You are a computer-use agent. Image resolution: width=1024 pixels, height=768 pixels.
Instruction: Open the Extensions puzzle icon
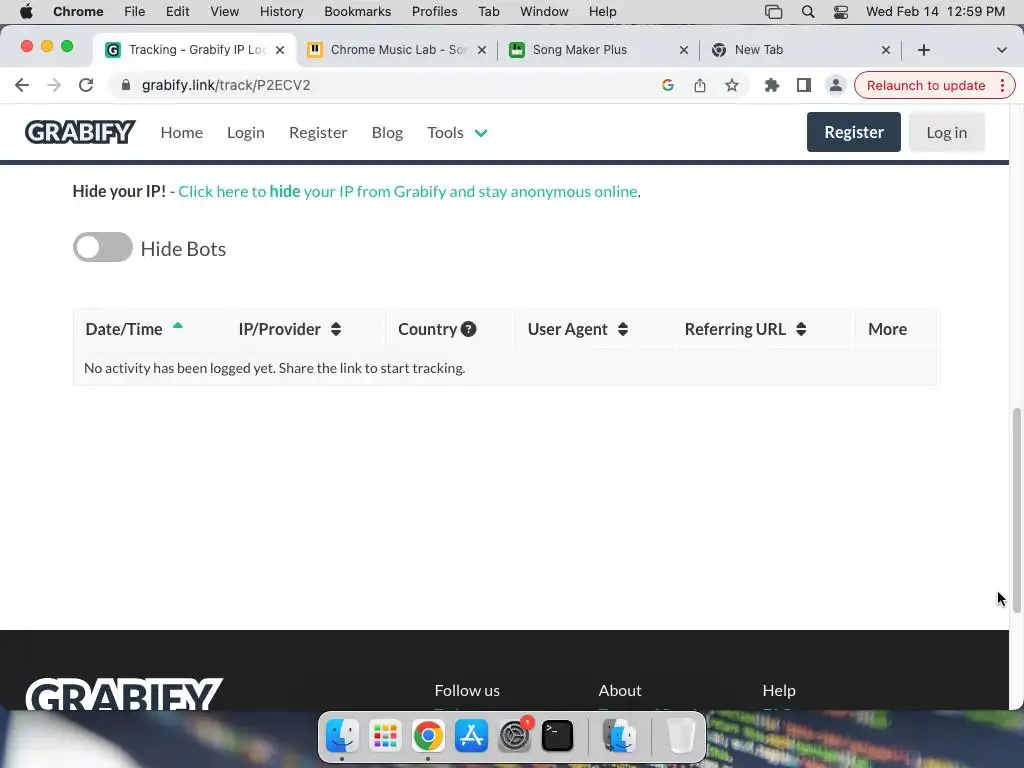pos(771,85)
